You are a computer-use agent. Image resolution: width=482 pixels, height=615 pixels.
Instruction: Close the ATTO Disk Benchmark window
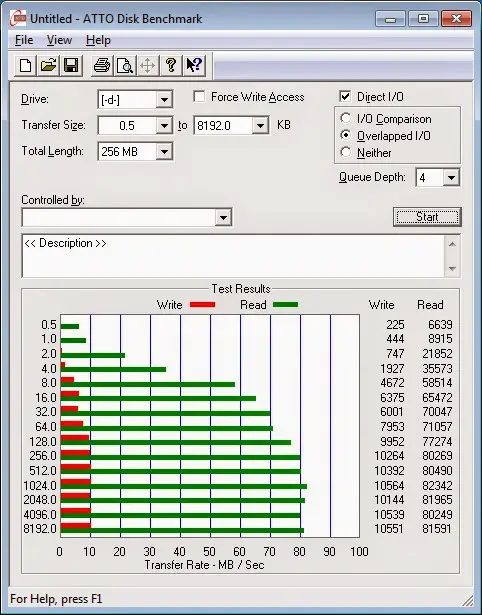(456, 18)
